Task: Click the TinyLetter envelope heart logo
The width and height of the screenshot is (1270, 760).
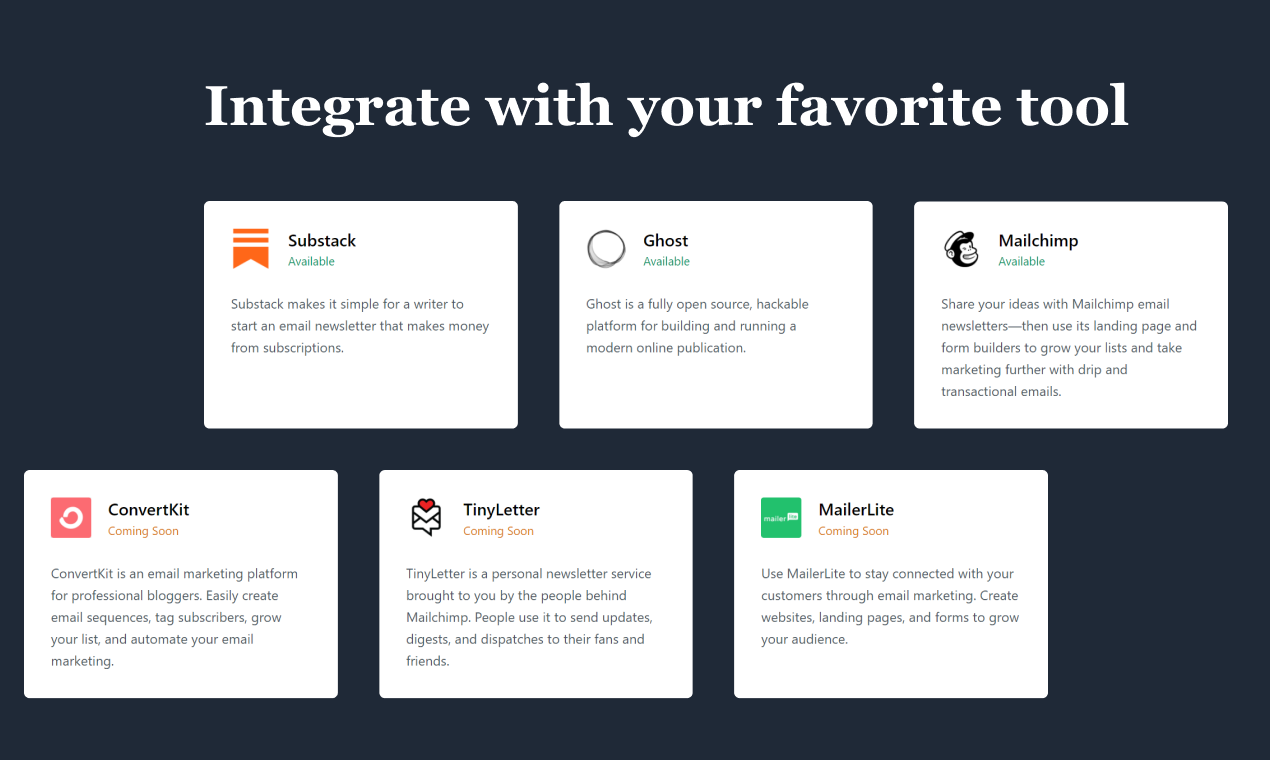Action: (x=426, y=518)
